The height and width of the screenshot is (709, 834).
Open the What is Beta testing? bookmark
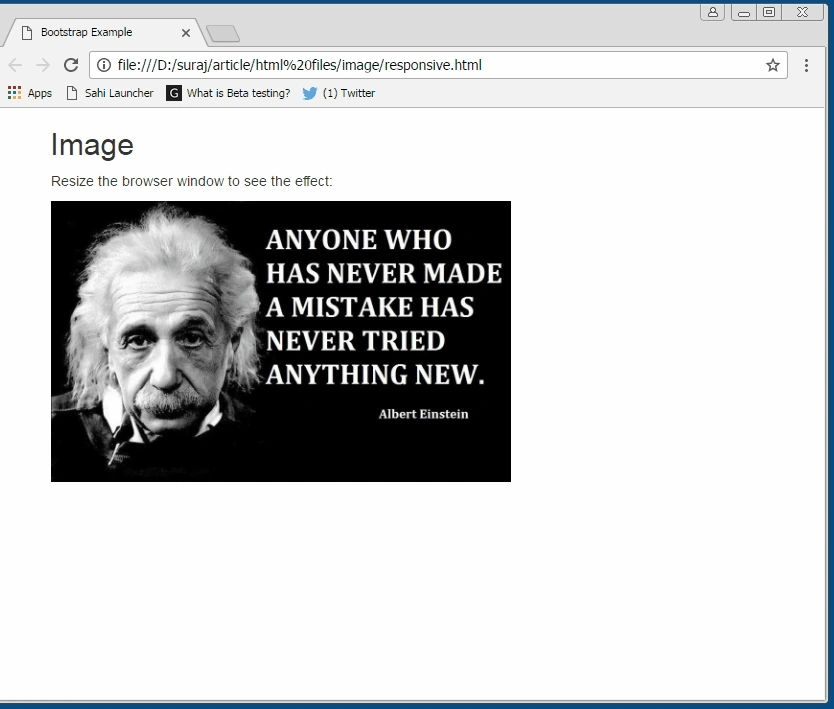pos(228,93)
